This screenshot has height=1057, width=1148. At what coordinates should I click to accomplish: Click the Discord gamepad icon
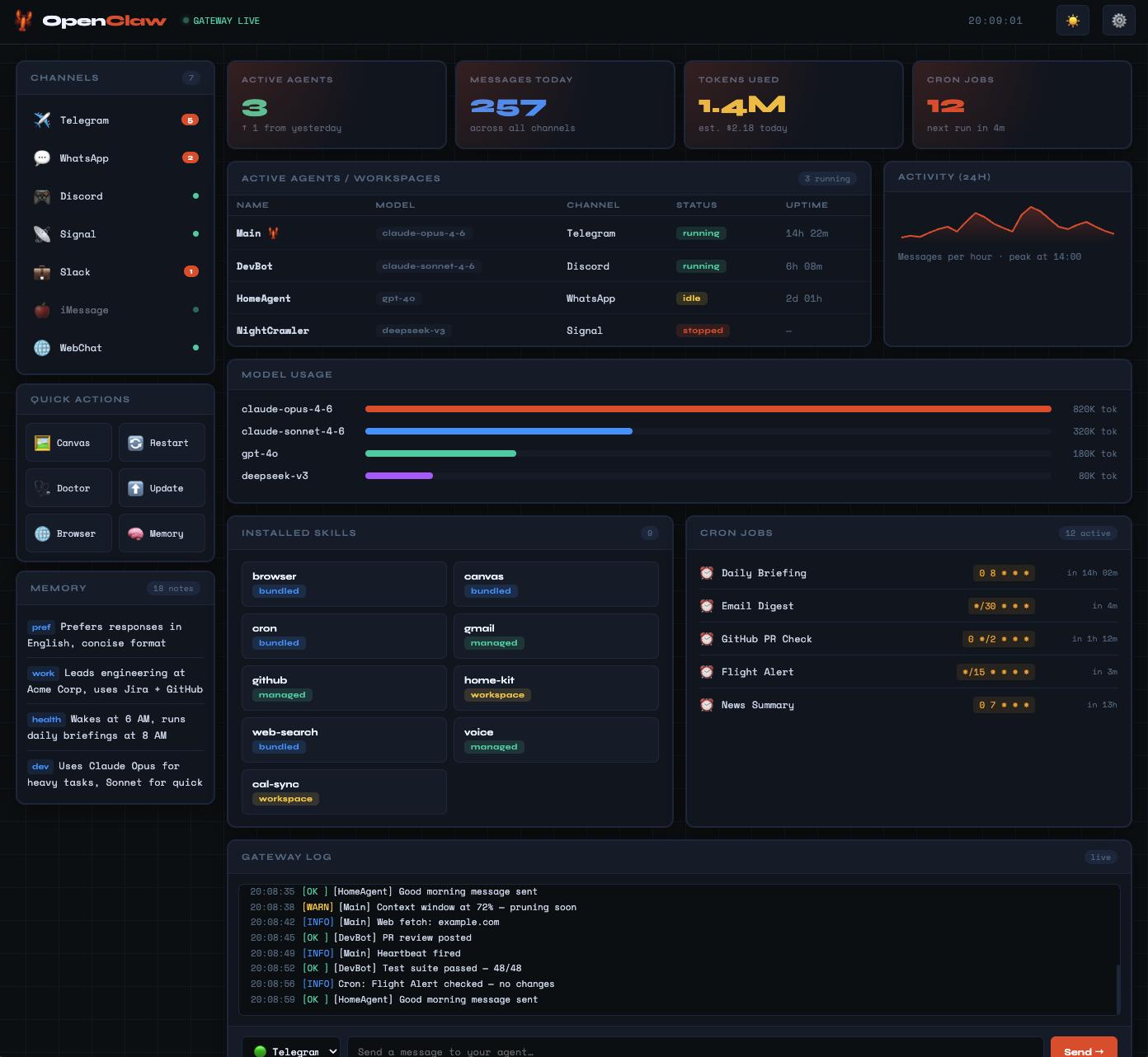tap(42, 196)
